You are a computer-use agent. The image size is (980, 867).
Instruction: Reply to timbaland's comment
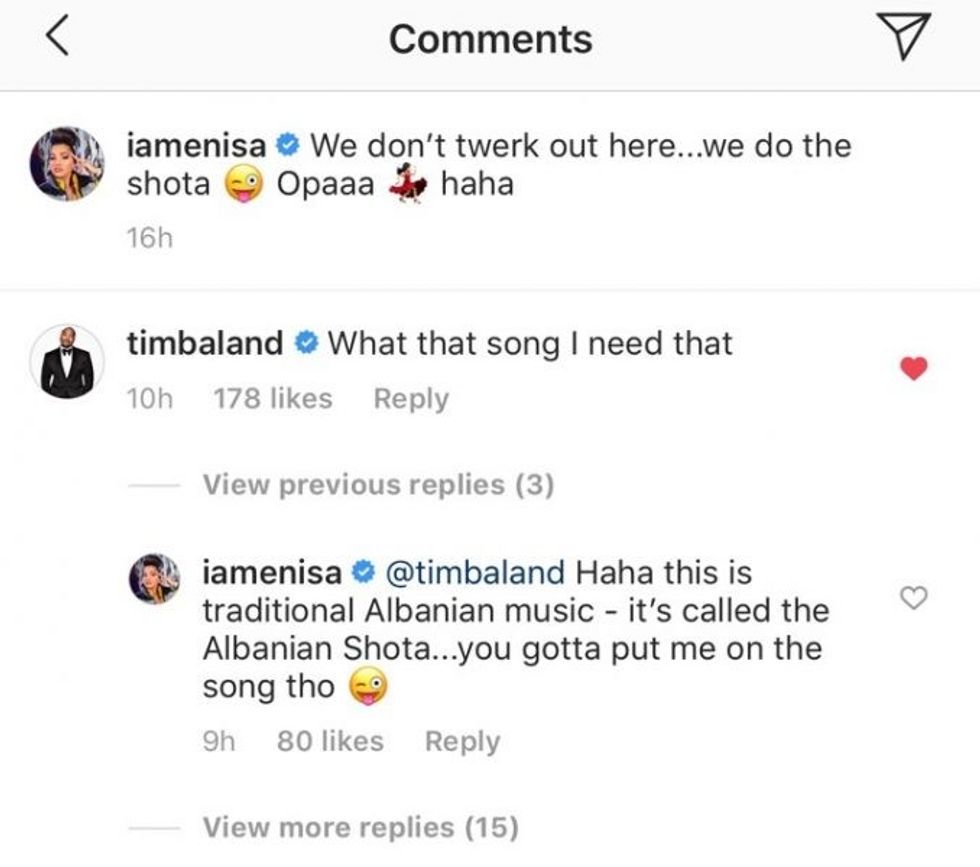pos(410,398)
